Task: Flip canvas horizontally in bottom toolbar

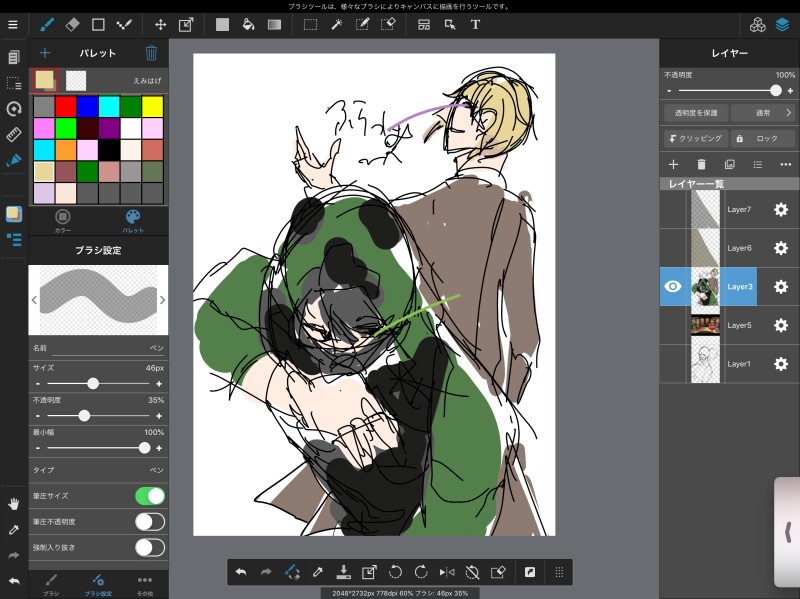Action: (x=446, y=572)
